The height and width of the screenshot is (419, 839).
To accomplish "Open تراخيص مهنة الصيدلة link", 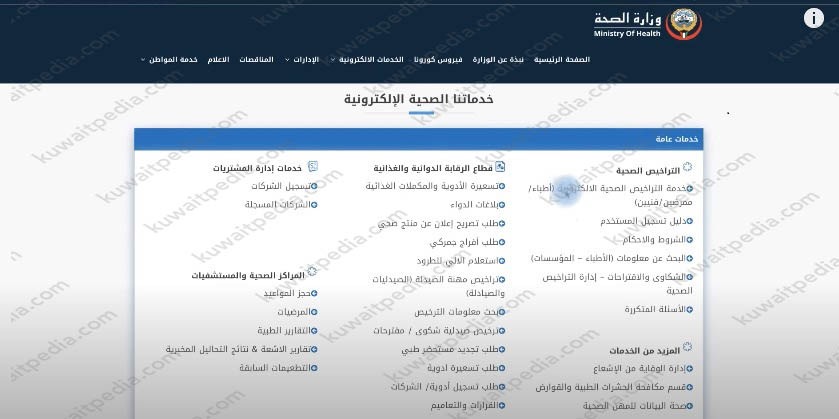I will [x=438, y=286].
